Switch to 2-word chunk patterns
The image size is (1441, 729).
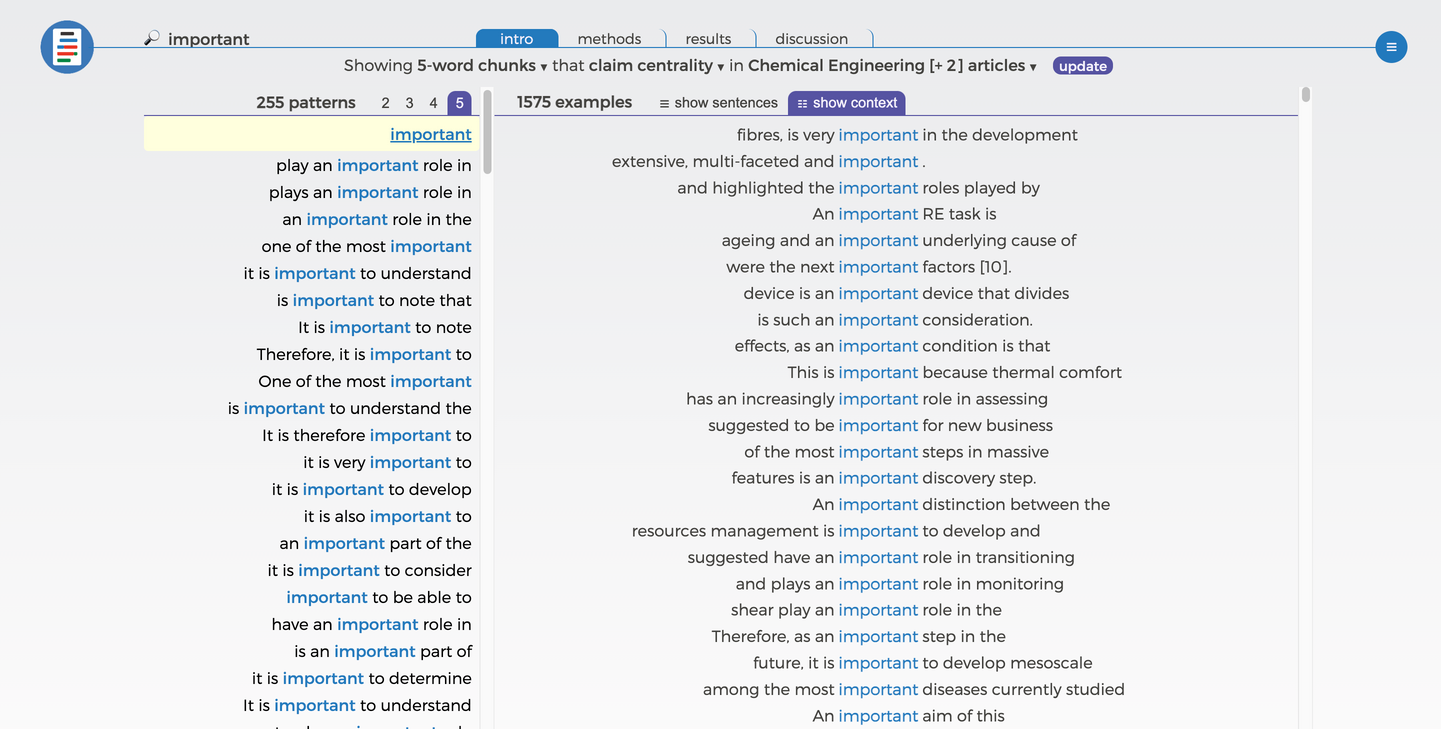pyautogui.click(x=385, y=103)
